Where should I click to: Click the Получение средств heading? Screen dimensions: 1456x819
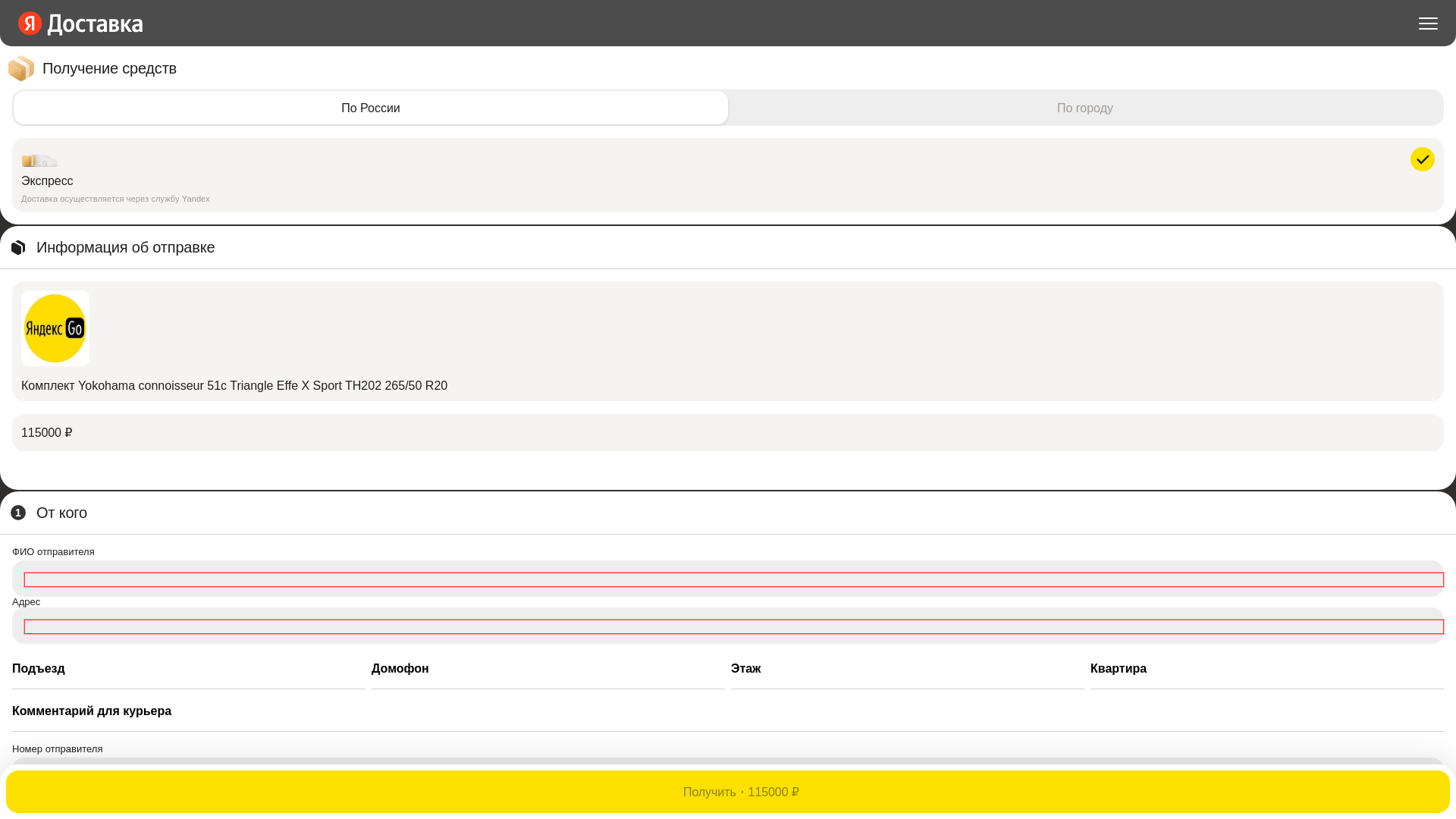[x=109, y=68]
